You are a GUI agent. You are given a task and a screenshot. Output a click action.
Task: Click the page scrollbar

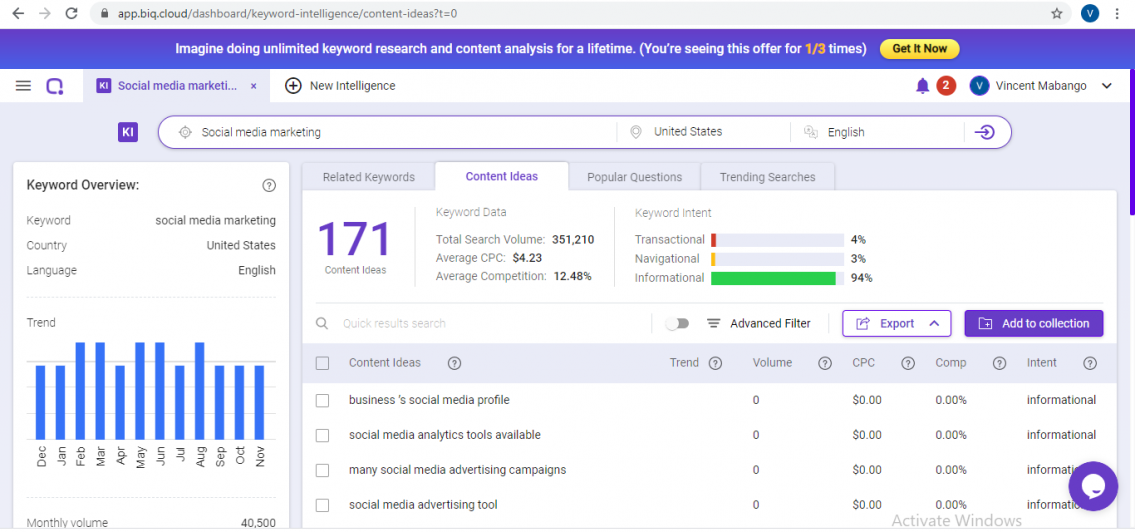(x=1131, y=143)
